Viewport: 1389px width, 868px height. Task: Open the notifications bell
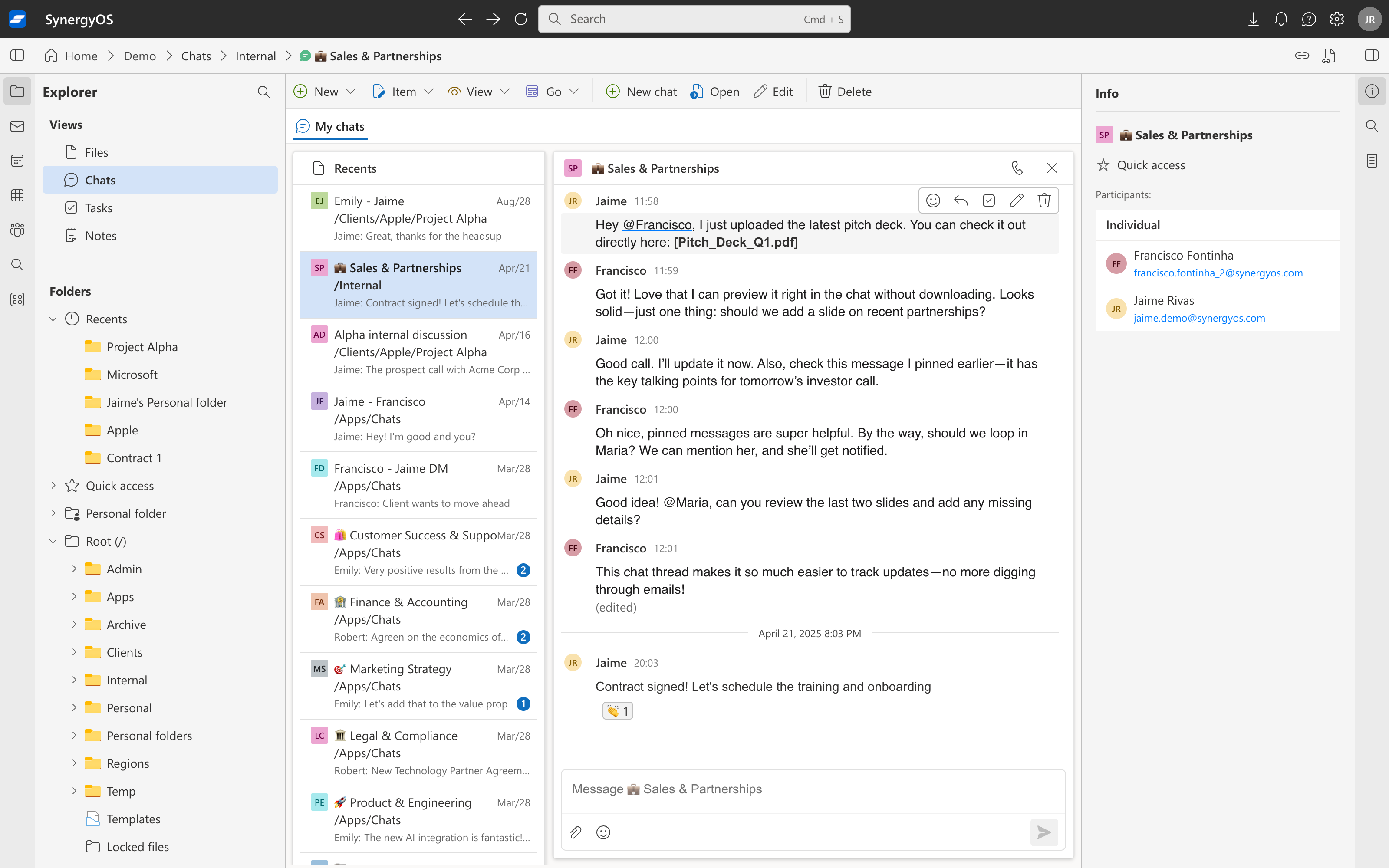tap(1281, 20)
